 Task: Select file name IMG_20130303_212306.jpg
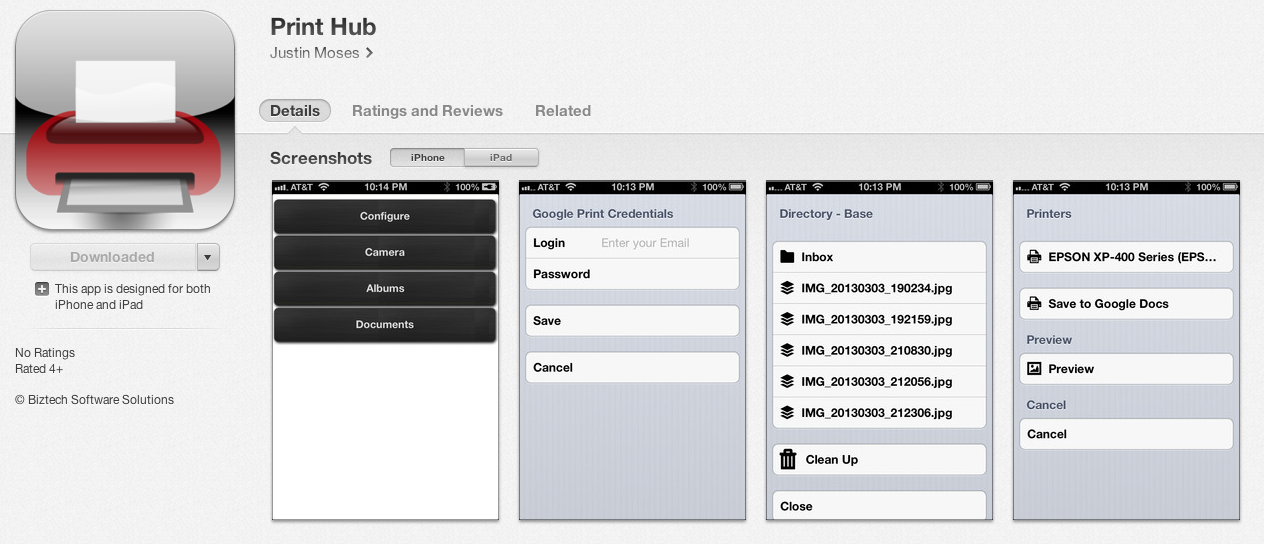pyautogui.click(x=877, y=412)
